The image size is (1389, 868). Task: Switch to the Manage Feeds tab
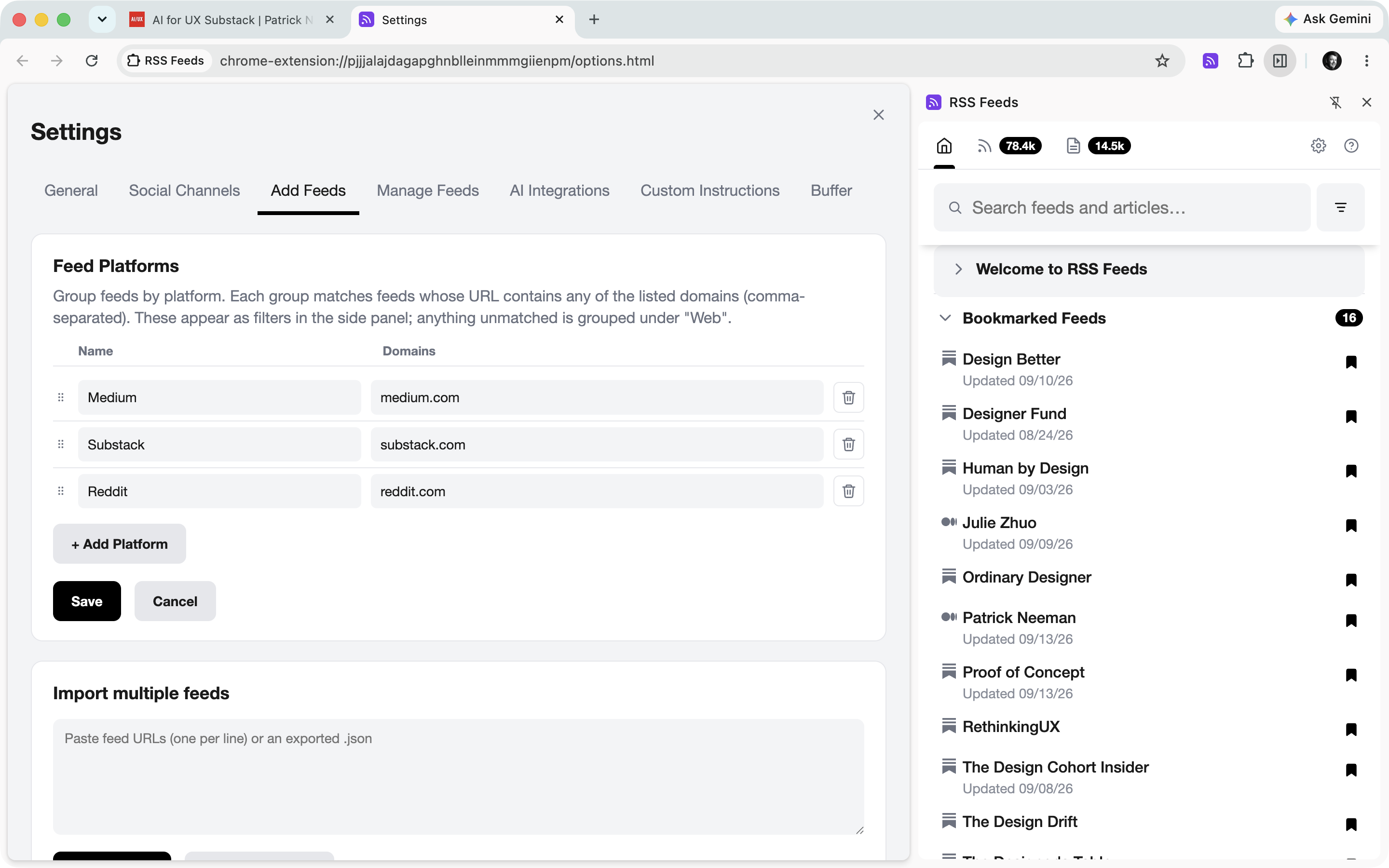[428, 190]
